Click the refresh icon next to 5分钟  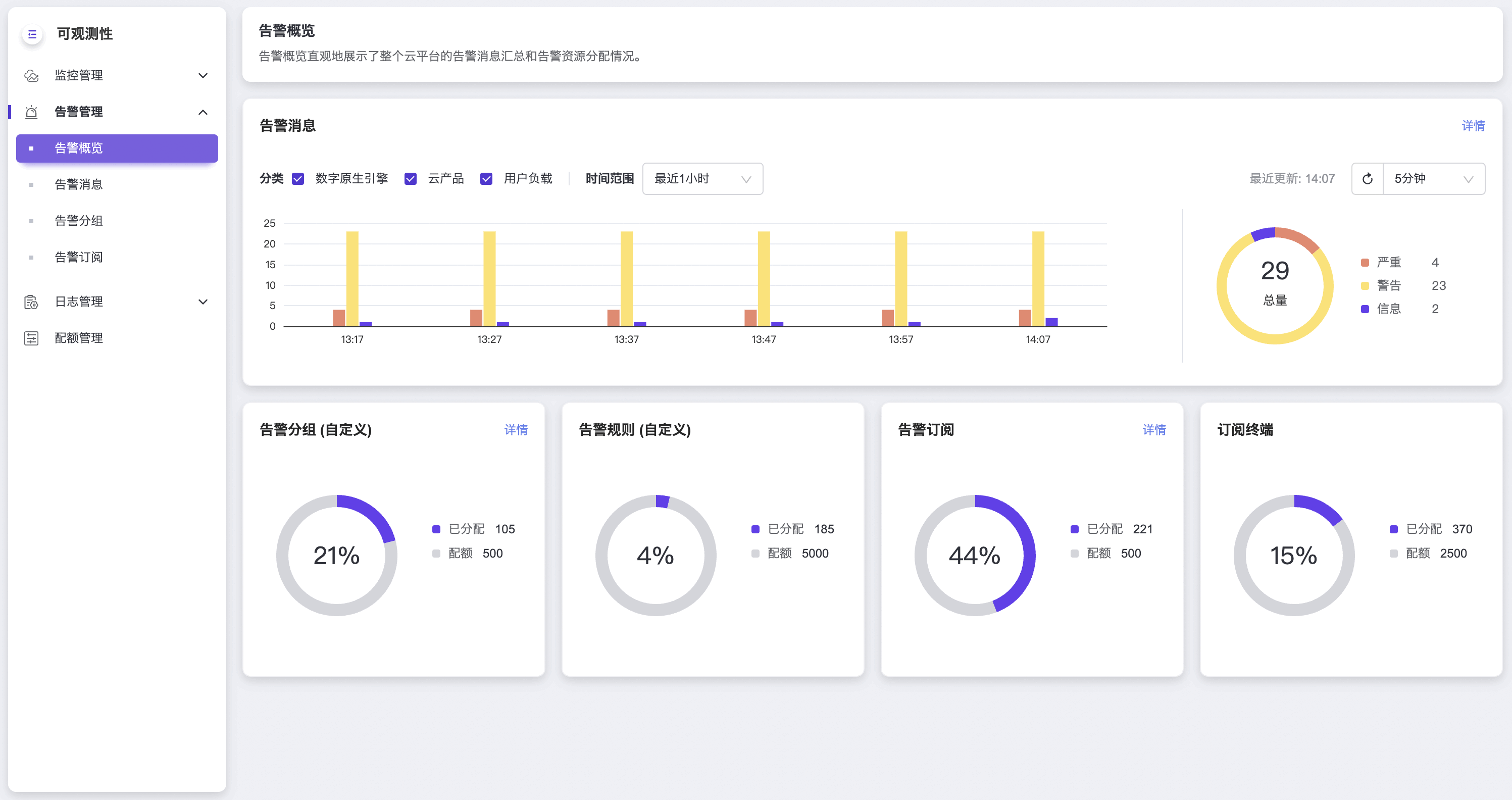tap(1367, 178)
